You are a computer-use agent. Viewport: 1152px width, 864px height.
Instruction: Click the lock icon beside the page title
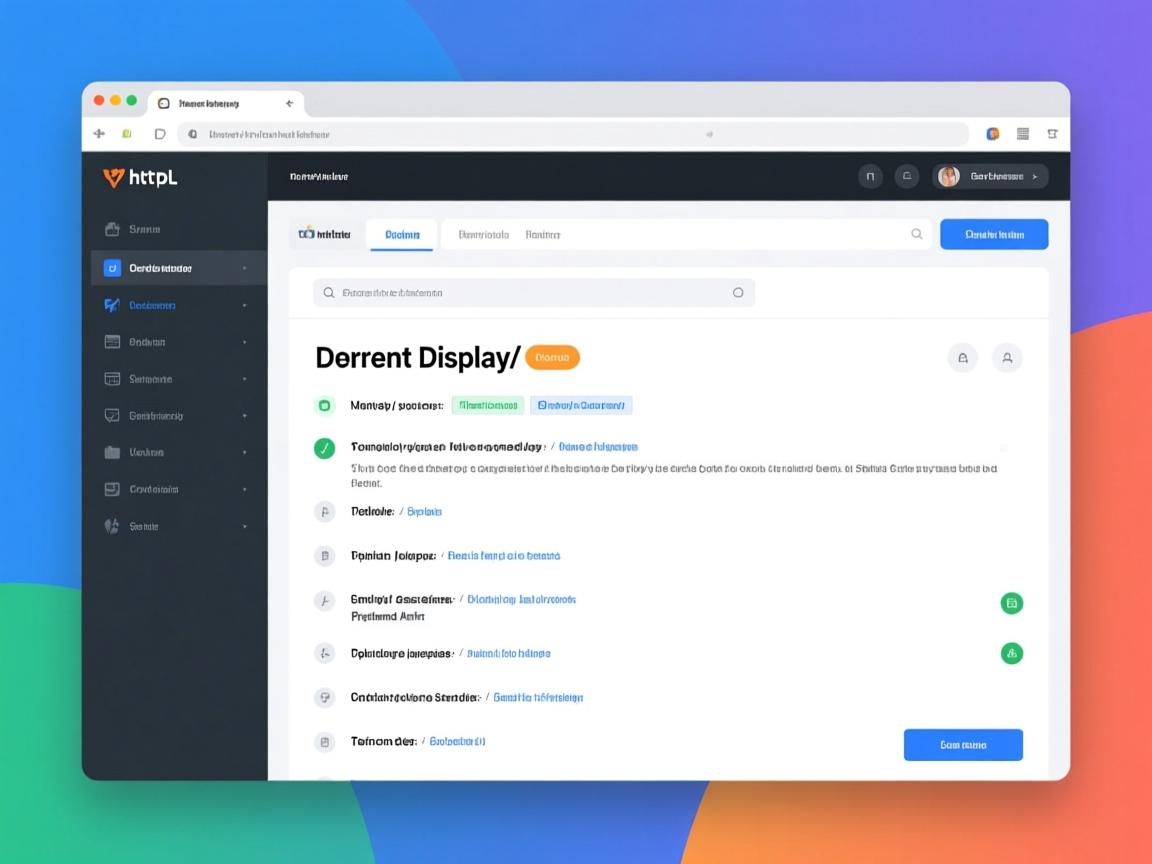[962, 357]
